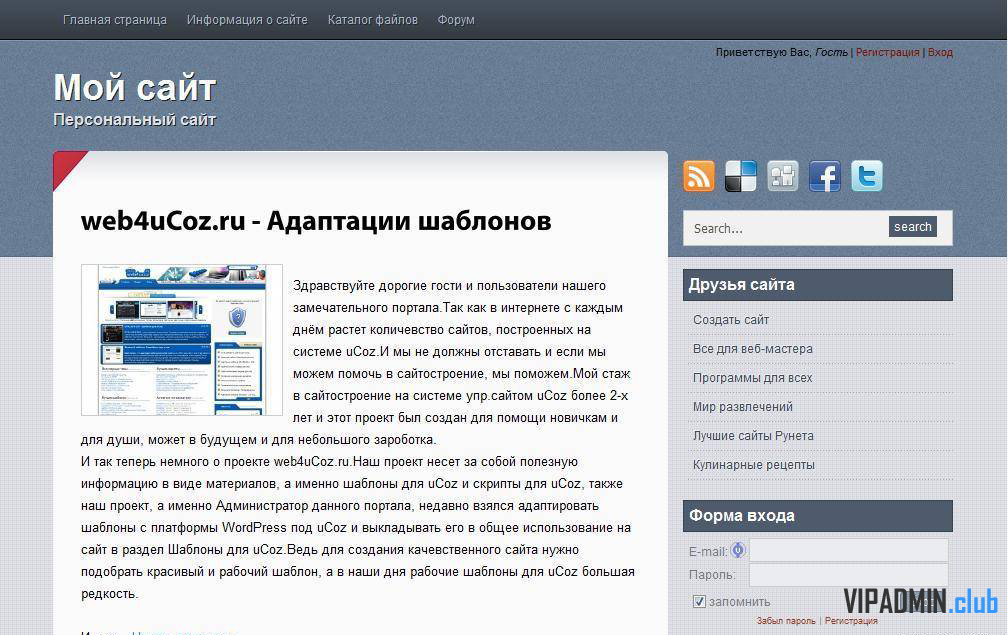The height and width of the screenshot is (635, 1008).
Task: Click the Мой сайт site title
Action: pyautogui.click(x=135, y=87)
